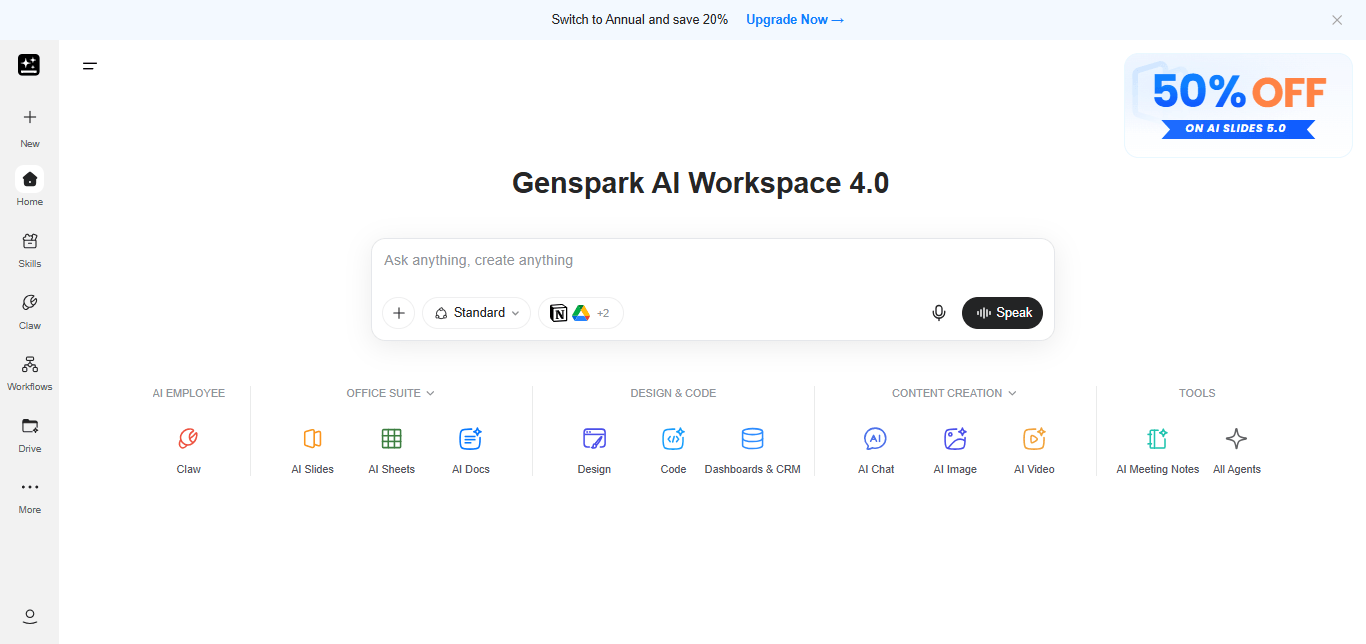Open the user profile icon
1366x644 pixels.
click(x=30, y=616)
